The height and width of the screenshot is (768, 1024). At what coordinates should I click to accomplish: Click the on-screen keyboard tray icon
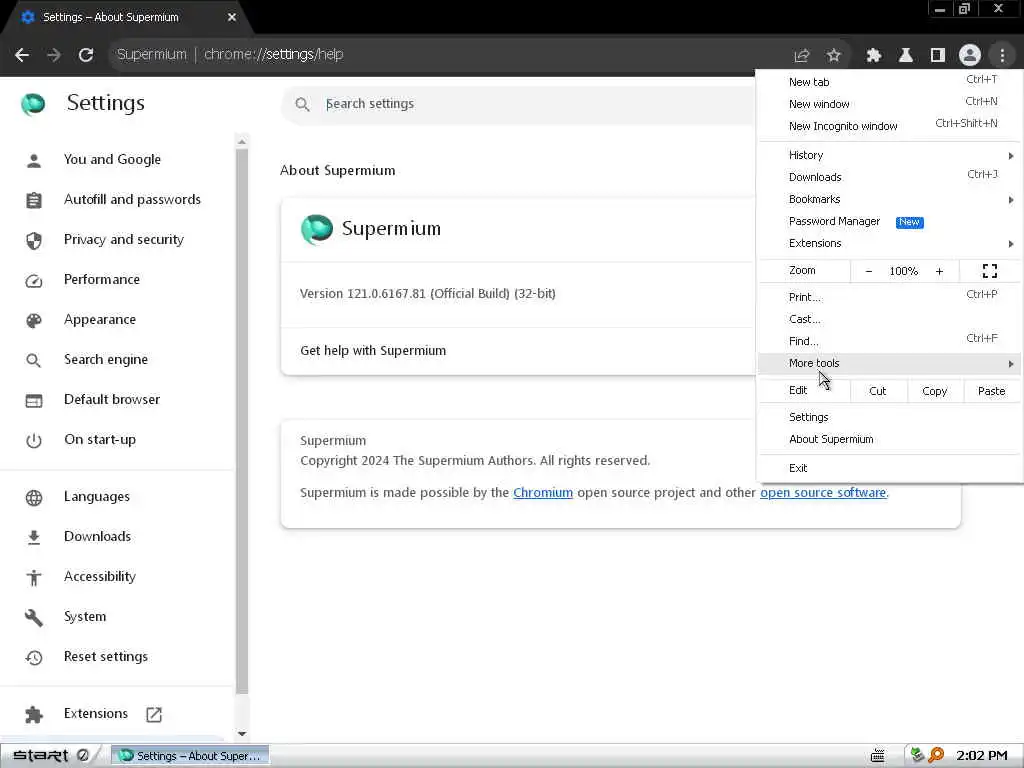click(878, 756)
